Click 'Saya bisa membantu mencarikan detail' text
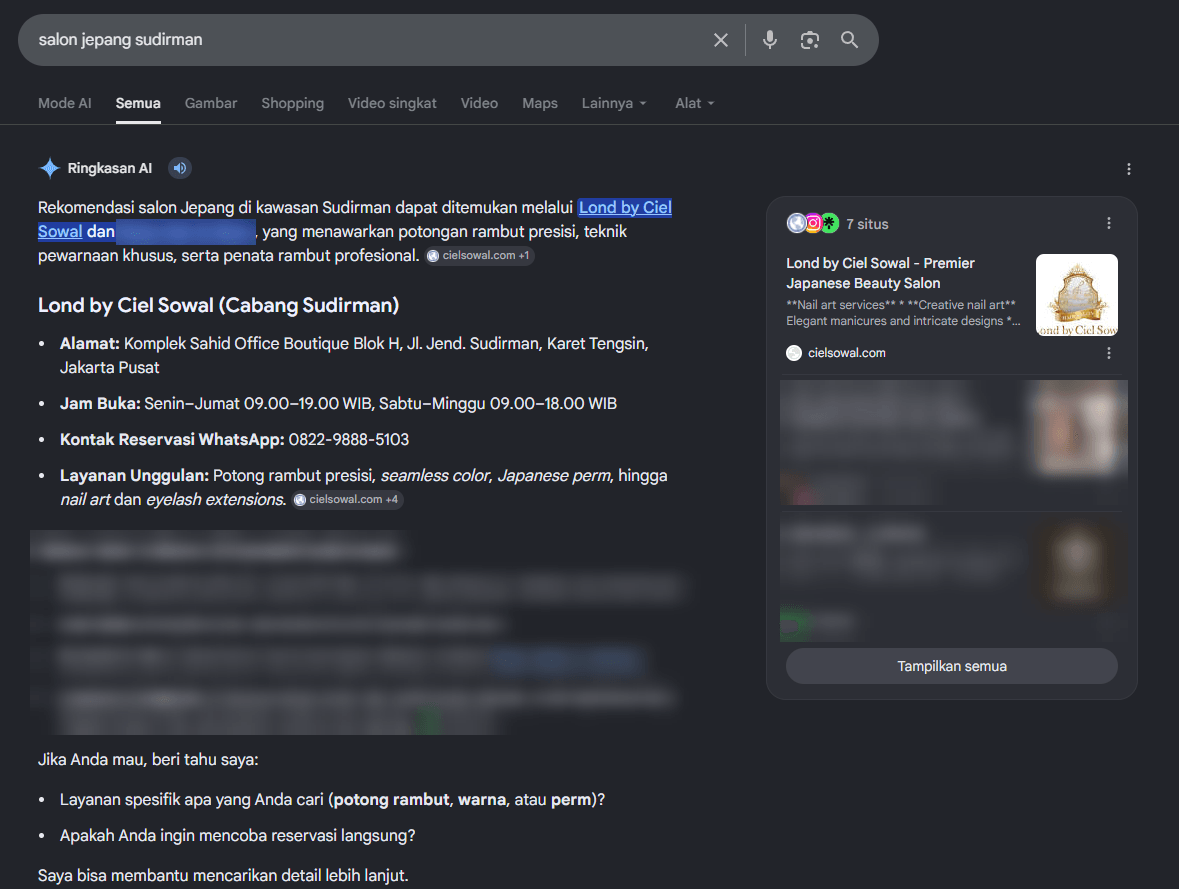Image resolution: width=1179 pixels, height=889 pixels. coord(223,875)
